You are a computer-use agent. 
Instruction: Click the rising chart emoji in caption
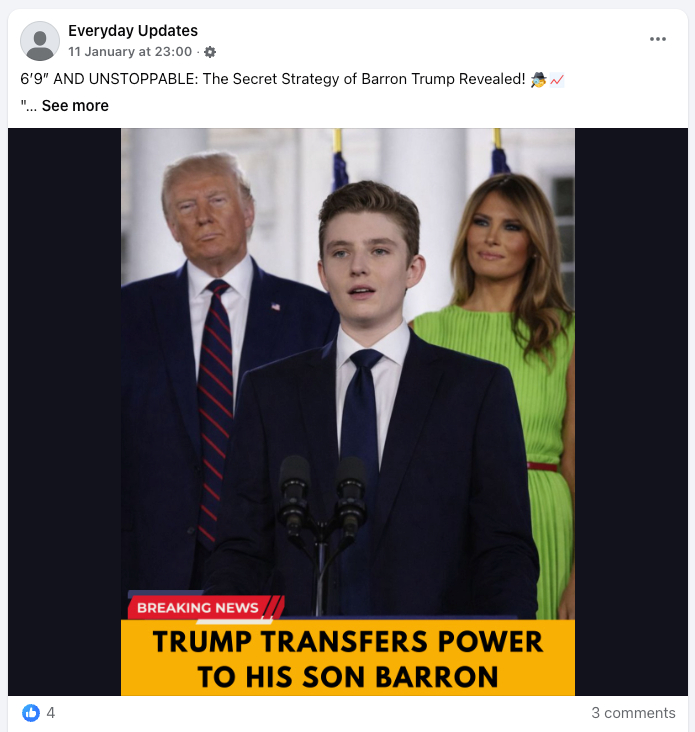[x=557, y=80]
